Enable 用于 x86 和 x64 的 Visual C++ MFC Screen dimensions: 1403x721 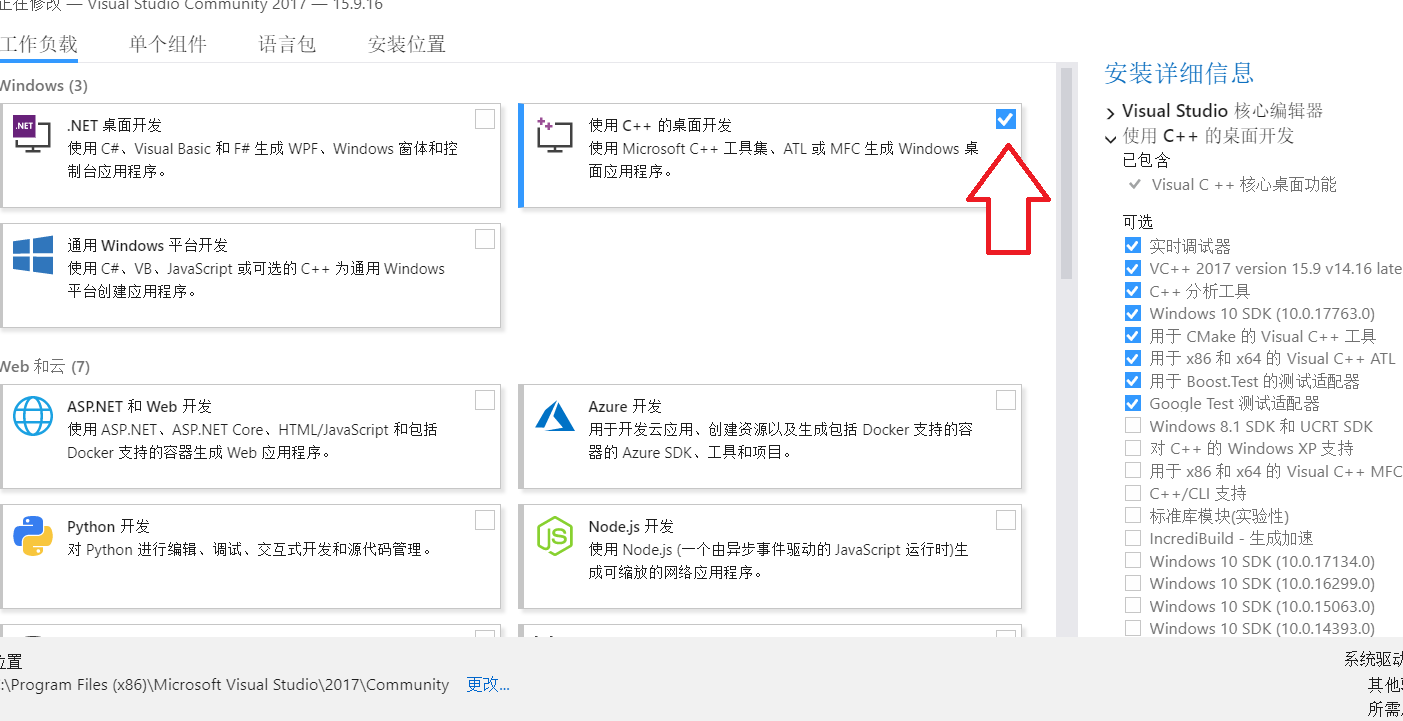pos(1133,471)
